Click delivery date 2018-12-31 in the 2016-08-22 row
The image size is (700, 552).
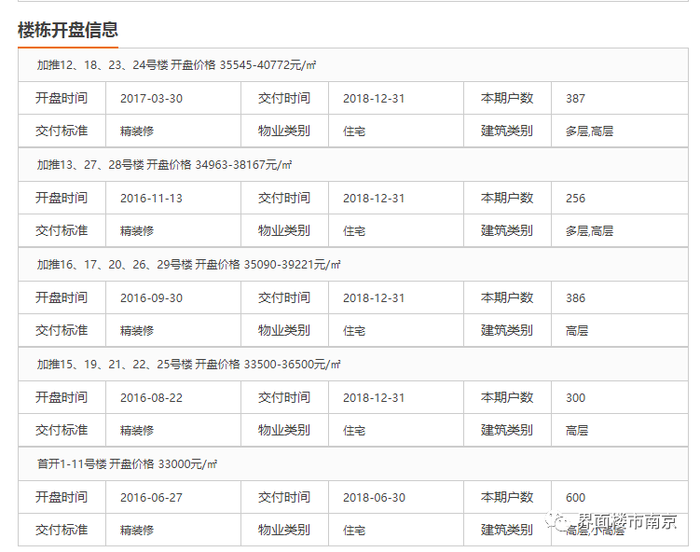point(374,397)
